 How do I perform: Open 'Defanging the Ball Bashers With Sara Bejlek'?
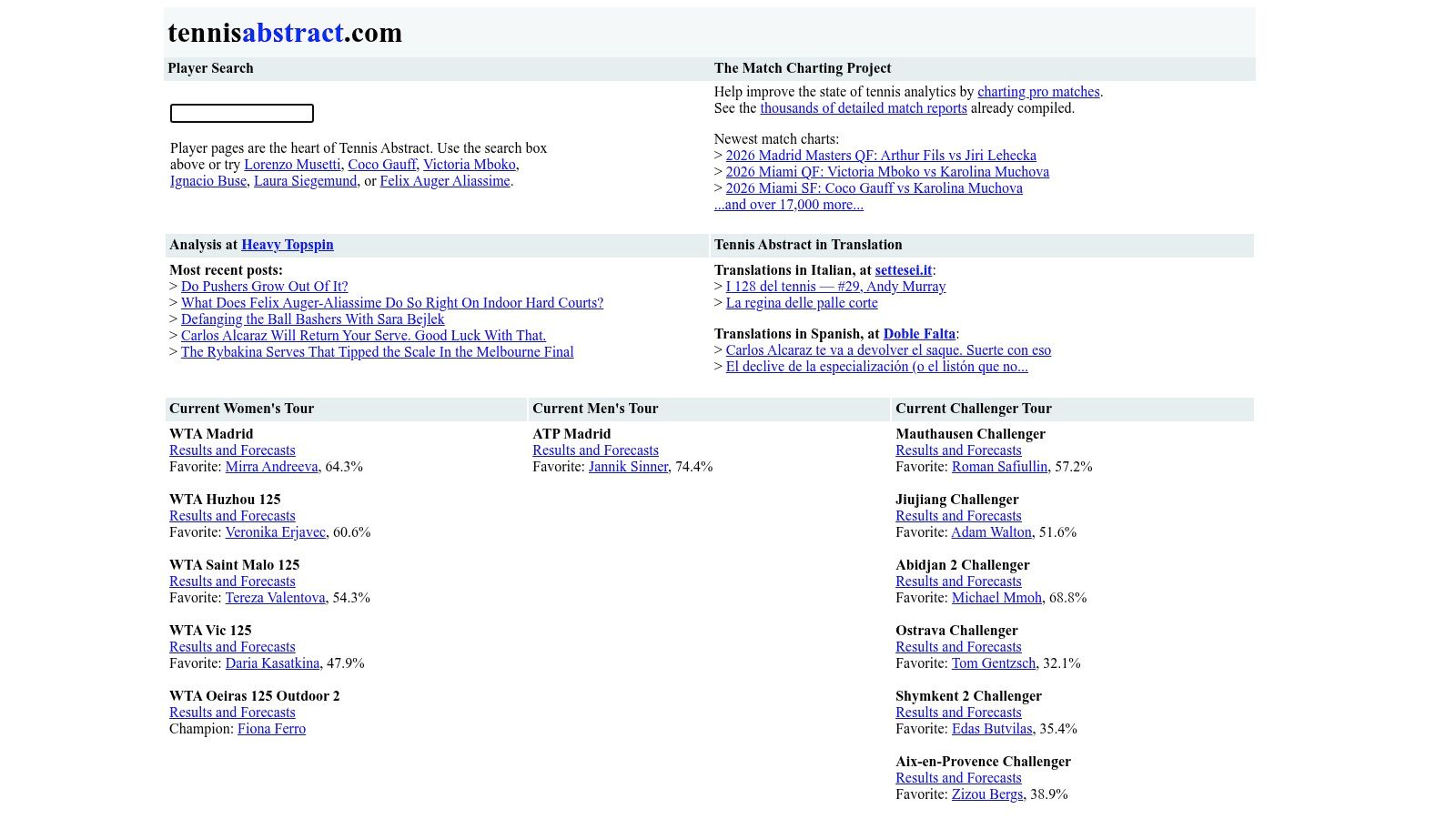(x=313, y=319)
